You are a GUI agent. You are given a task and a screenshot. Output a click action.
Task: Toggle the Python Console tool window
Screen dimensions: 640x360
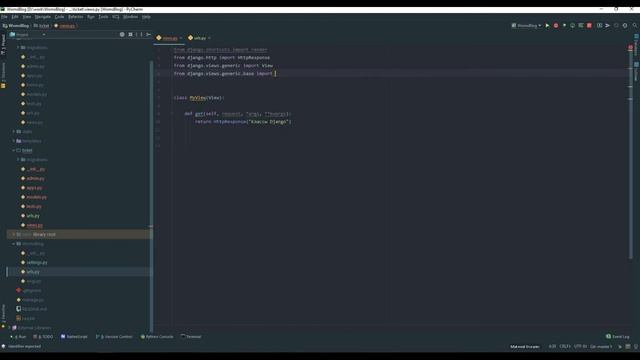157,337
